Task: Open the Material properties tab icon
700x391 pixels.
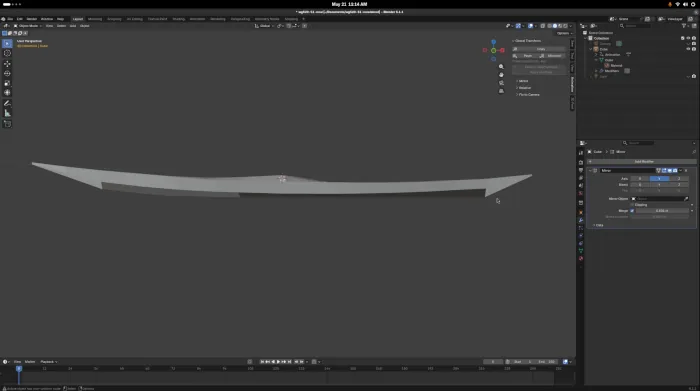Action: point(581,258)
